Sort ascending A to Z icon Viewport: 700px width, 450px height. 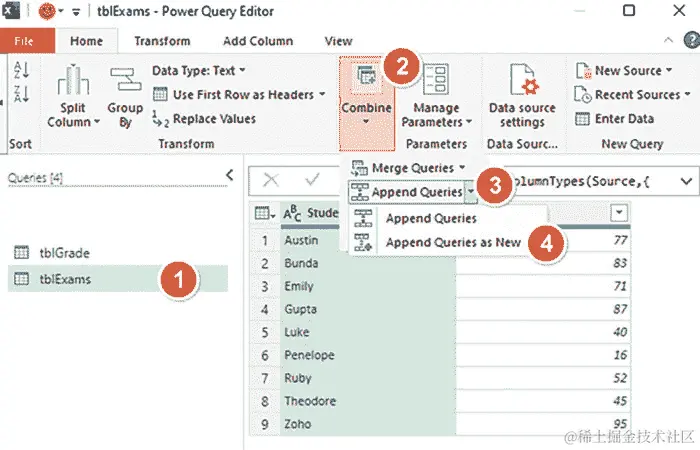[x=21, y=70]
